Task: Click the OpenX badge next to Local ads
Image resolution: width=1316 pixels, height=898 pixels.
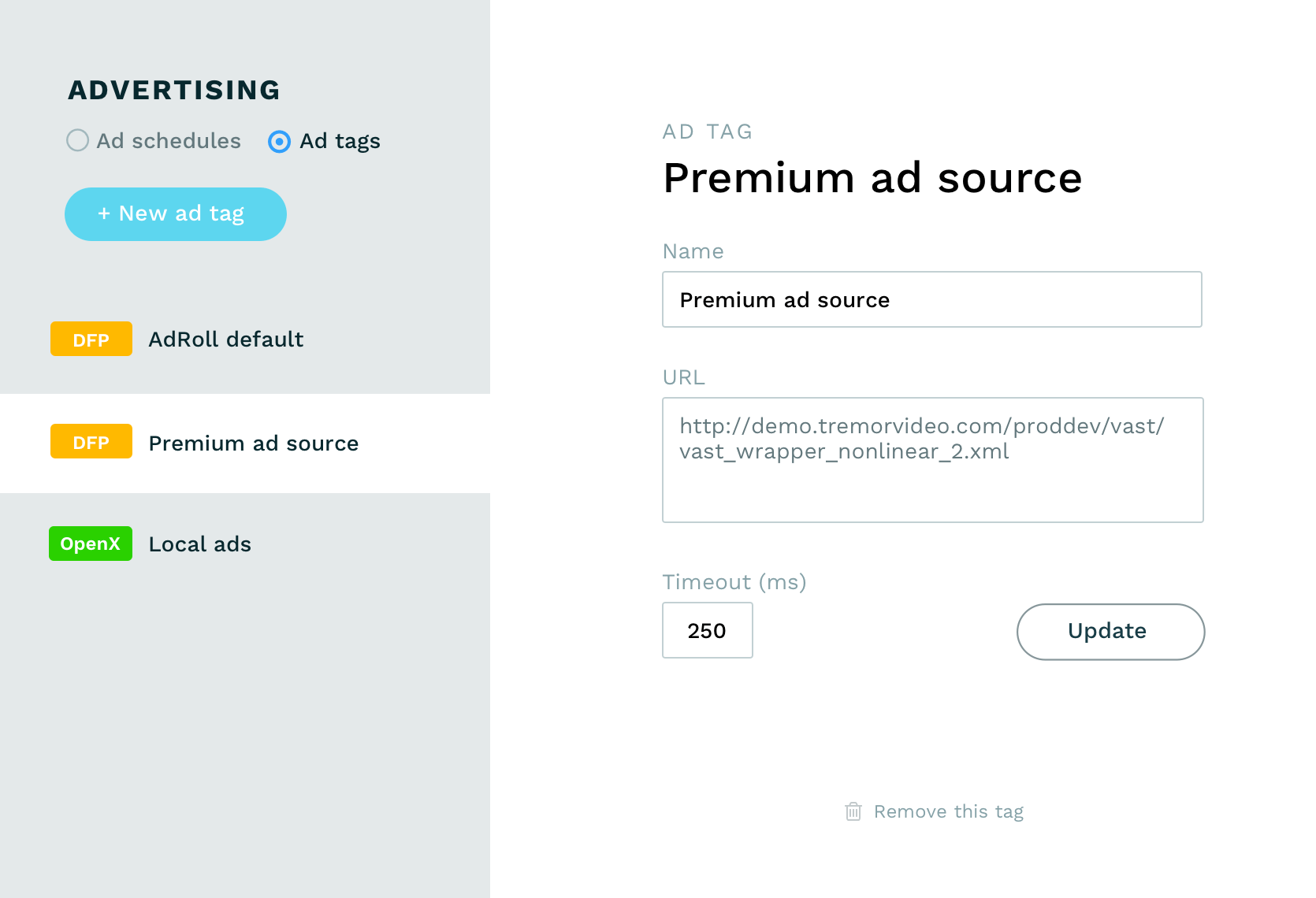Action: [90, 544]
